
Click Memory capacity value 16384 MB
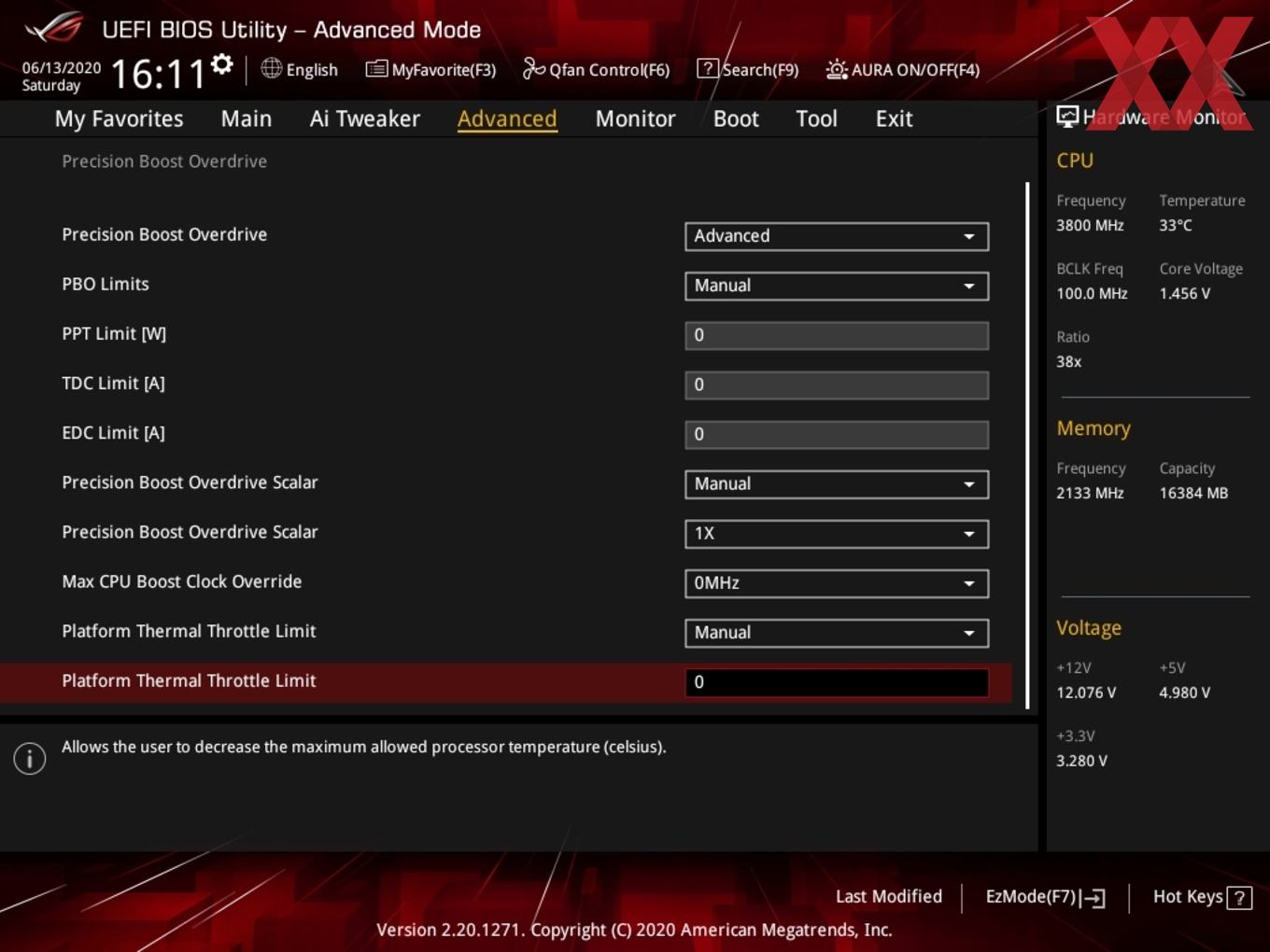point(1193,493)
